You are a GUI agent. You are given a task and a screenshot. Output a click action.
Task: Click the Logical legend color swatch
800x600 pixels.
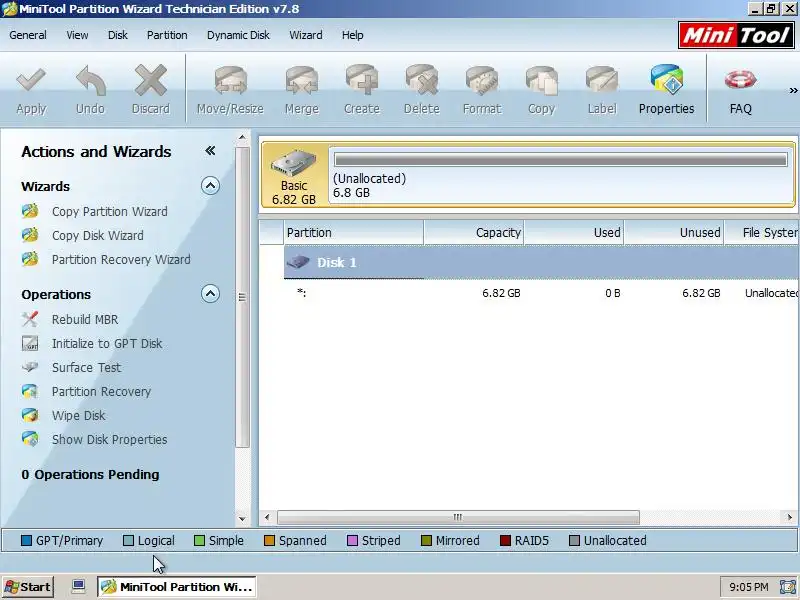point(129,540)
